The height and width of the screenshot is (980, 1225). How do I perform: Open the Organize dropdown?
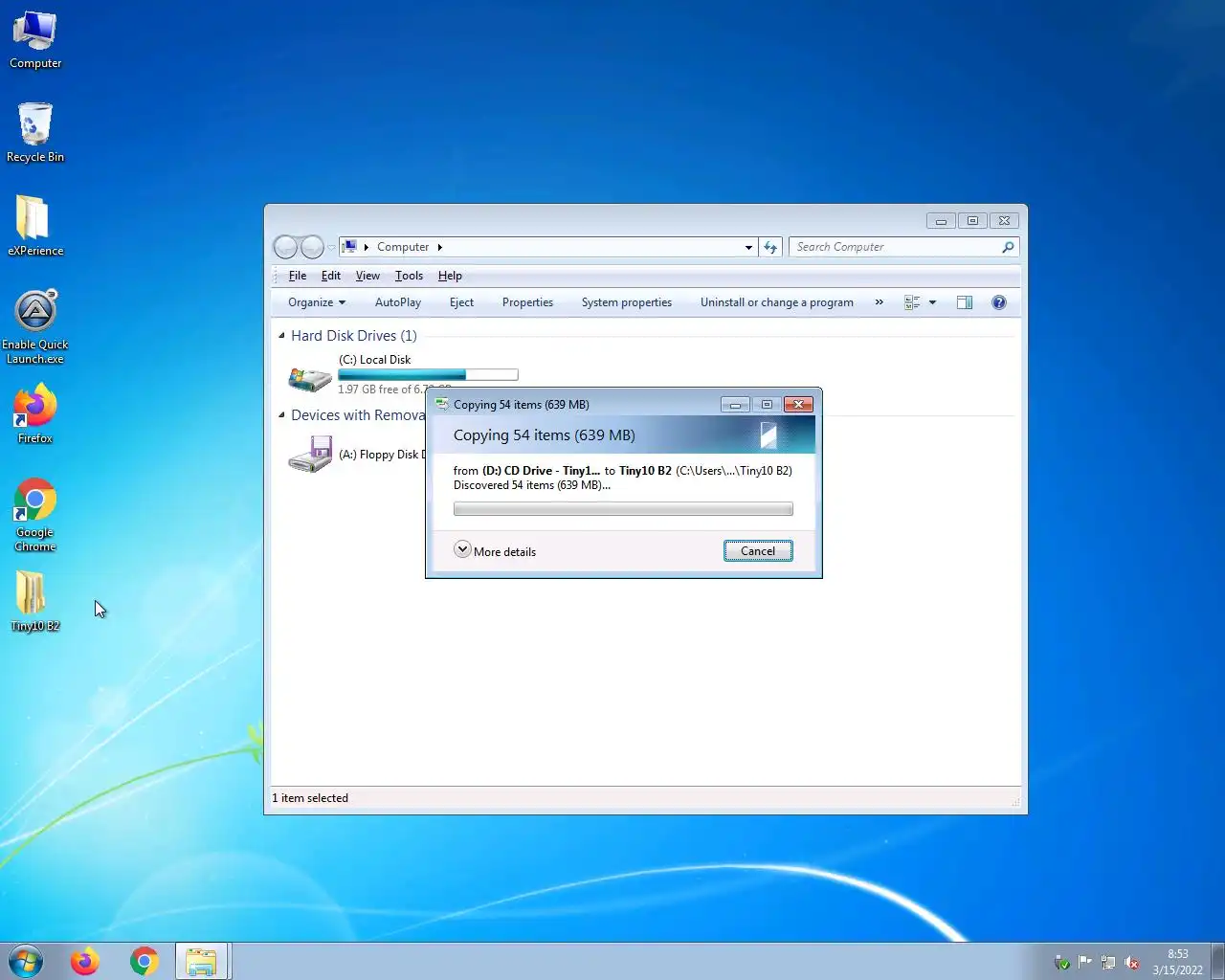[x=317, y=302]
